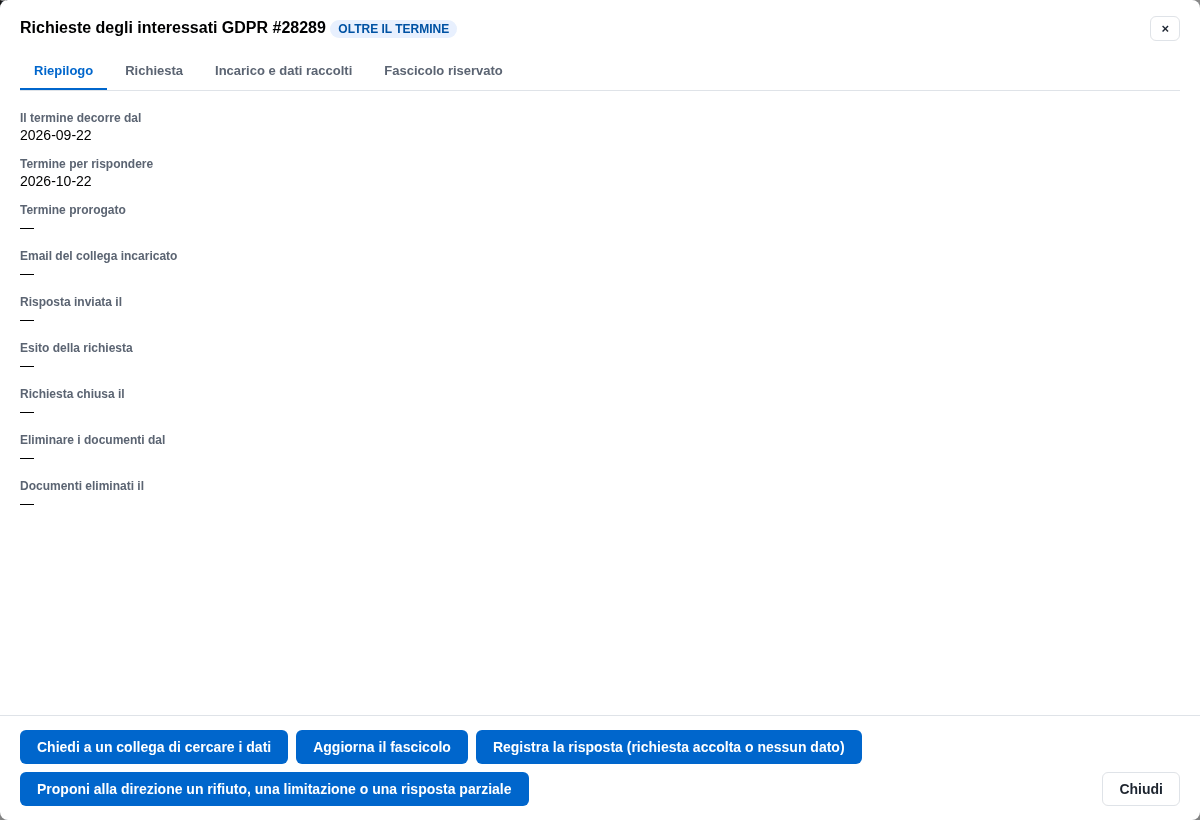Close the dialog with the × icon
The width and height of the screenshot is (1200, 820).
[1165, 28]
